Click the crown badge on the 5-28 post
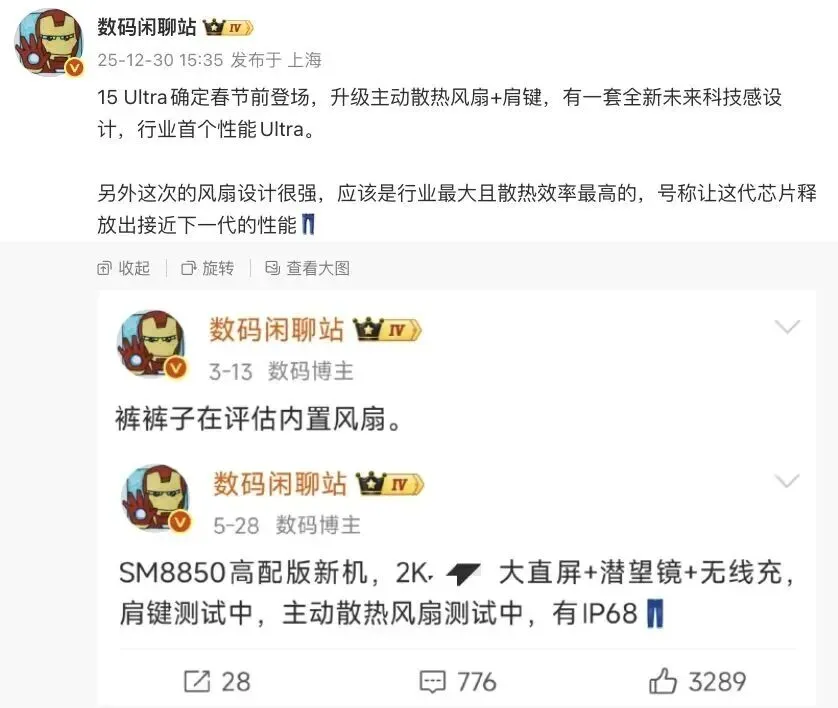The width and height of the screenshot is (838, 708). pos(390,484)
